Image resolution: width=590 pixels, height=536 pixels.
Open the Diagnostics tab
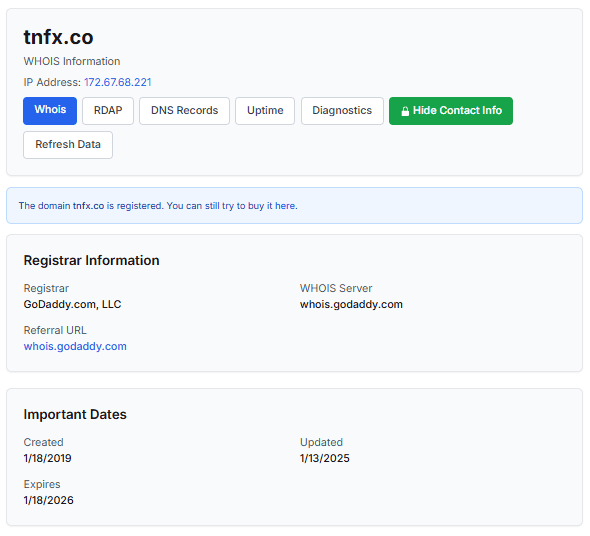[342, 111]
